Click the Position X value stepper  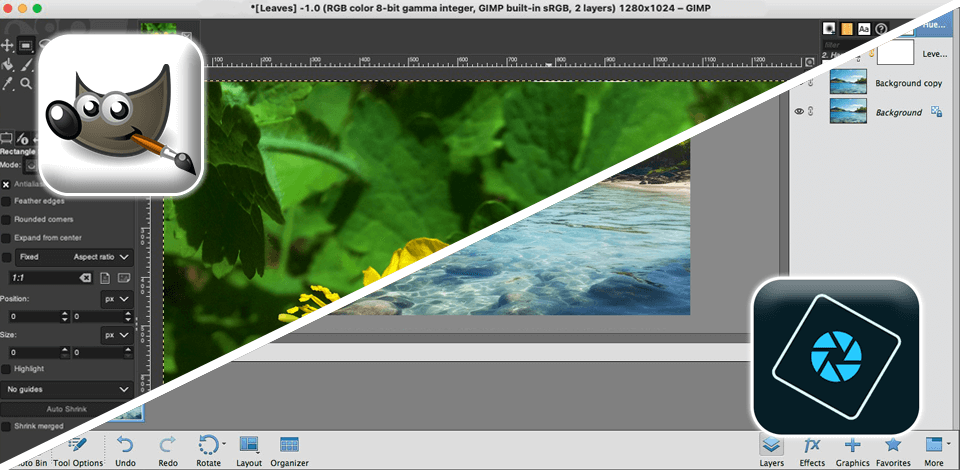tap(65, 317)
